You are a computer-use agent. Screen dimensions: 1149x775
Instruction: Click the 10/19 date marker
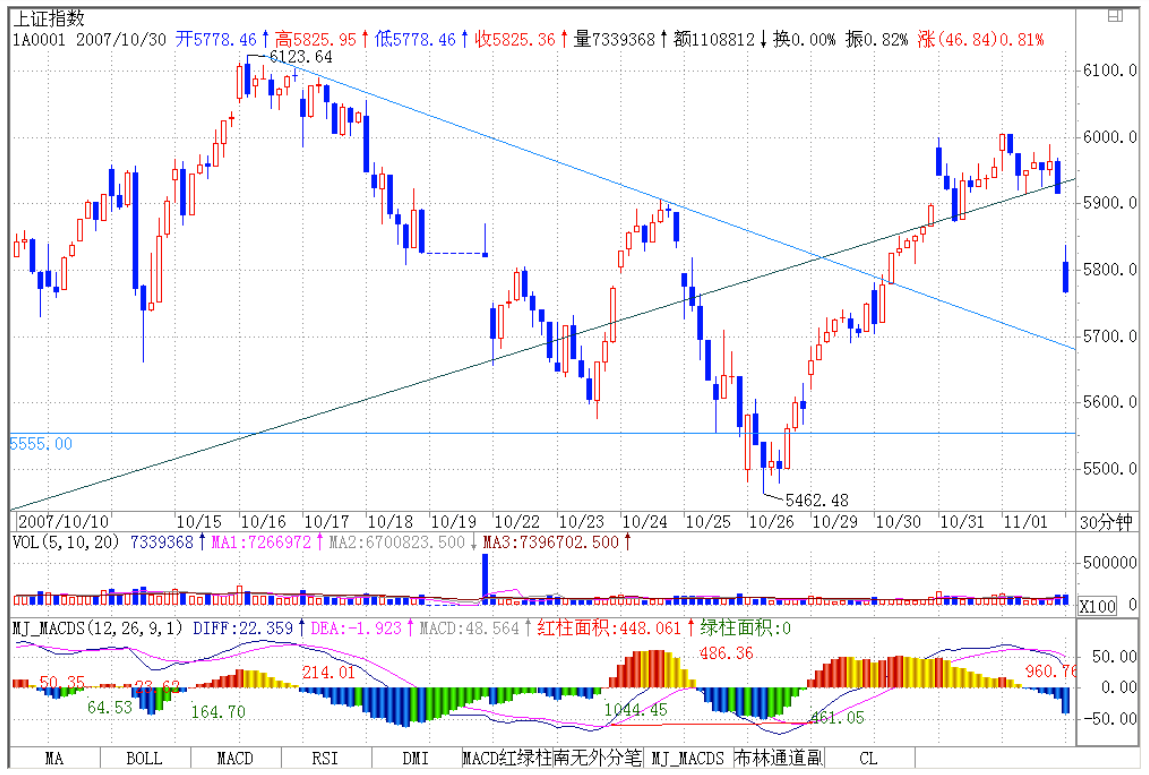pos(454,522)
